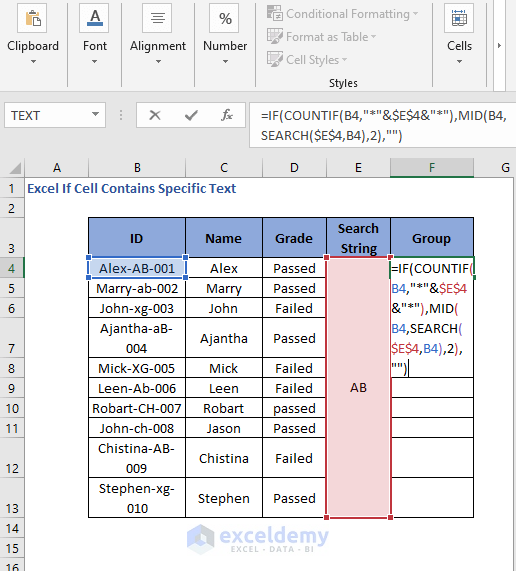
Task: Select row 7 header
Action: pos(12,338)
